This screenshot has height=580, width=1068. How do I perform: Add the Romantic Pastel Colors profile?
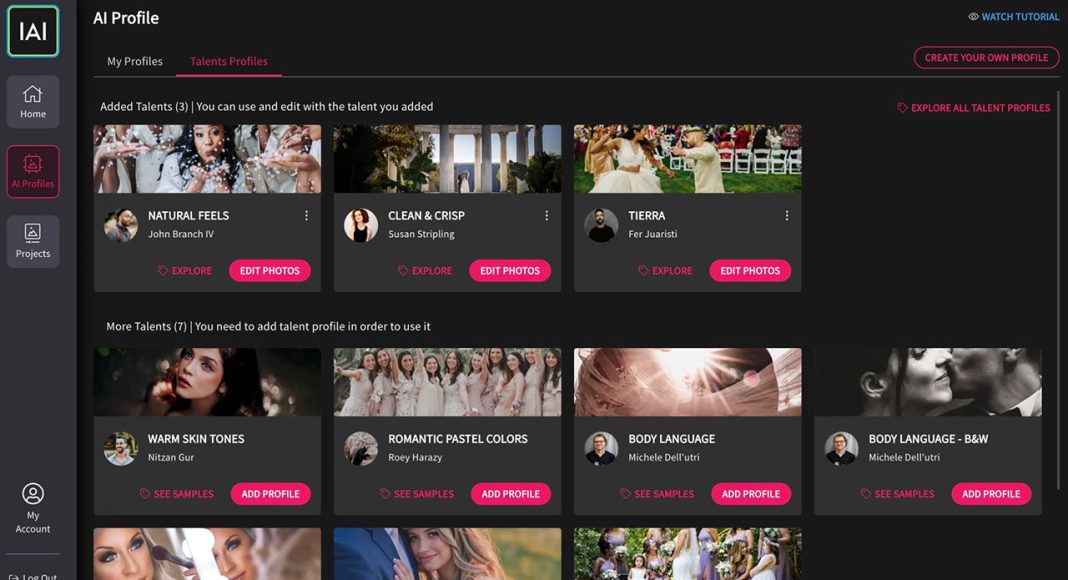pos(511,494)
